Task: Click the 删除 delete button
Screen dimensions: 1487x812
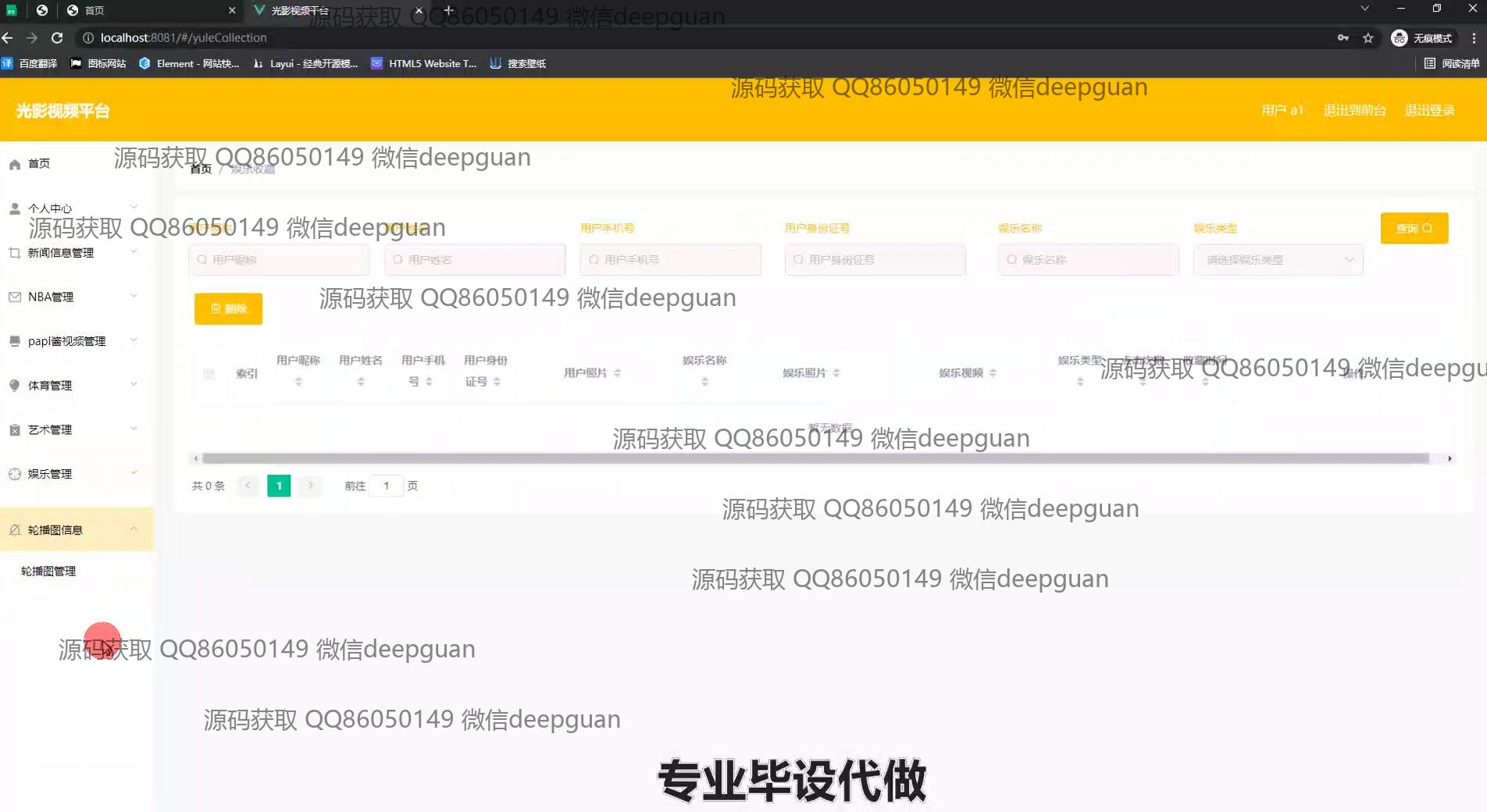Action: click(x=228, y=308)
